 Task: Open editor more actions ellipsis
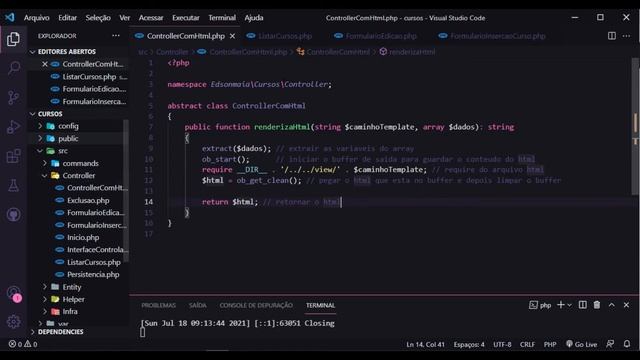point(627,36)
